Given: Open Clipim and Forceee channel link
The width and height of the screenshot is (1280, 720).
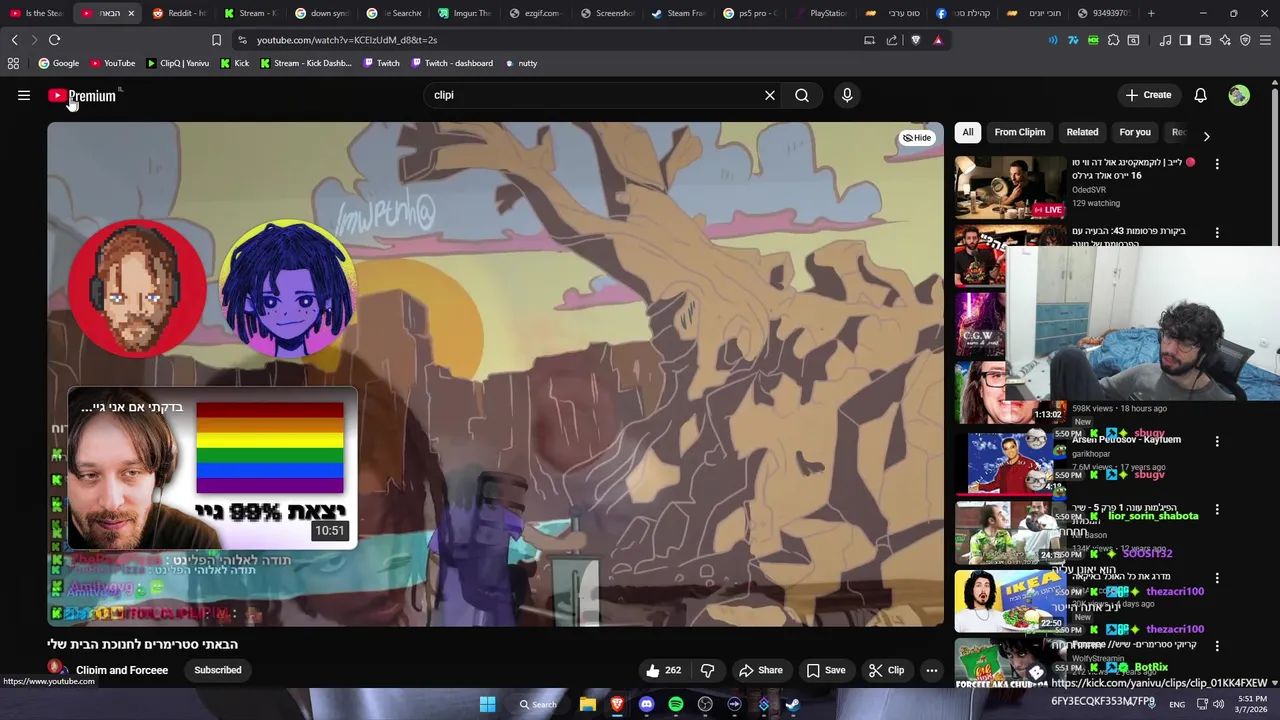Looking at the screenshot, I should tap(122, 670).
